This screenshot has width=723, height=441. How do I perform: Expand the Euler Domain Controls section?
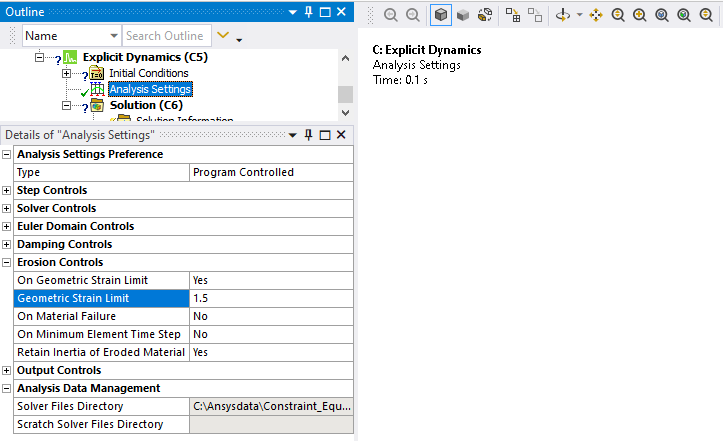click(6, 226)
